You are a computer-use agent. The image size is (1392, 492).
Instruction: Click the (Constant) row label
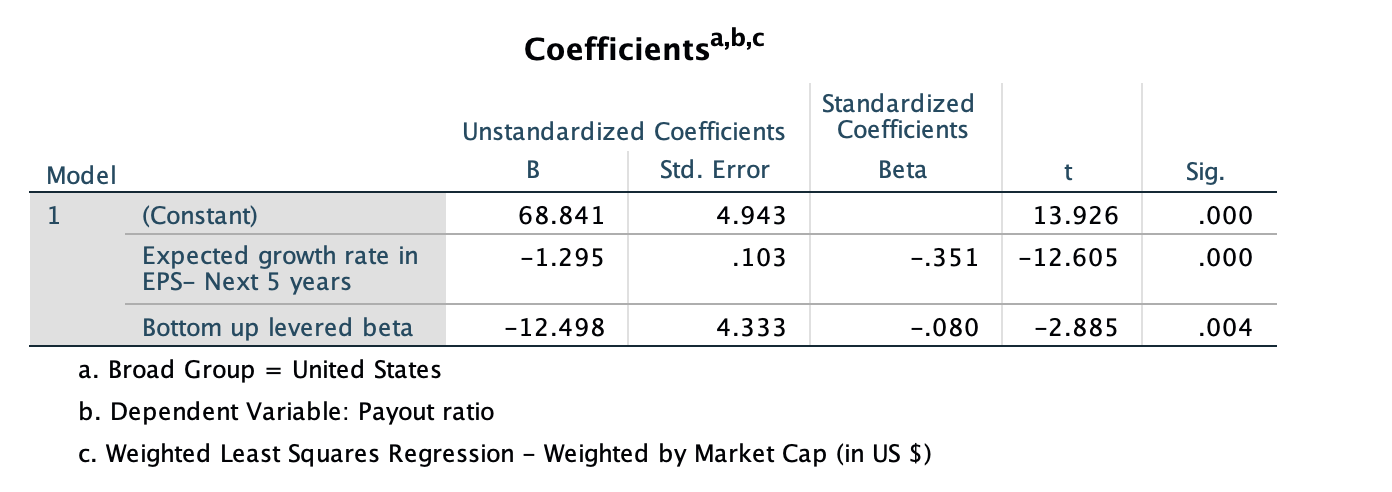pos(200,214)
